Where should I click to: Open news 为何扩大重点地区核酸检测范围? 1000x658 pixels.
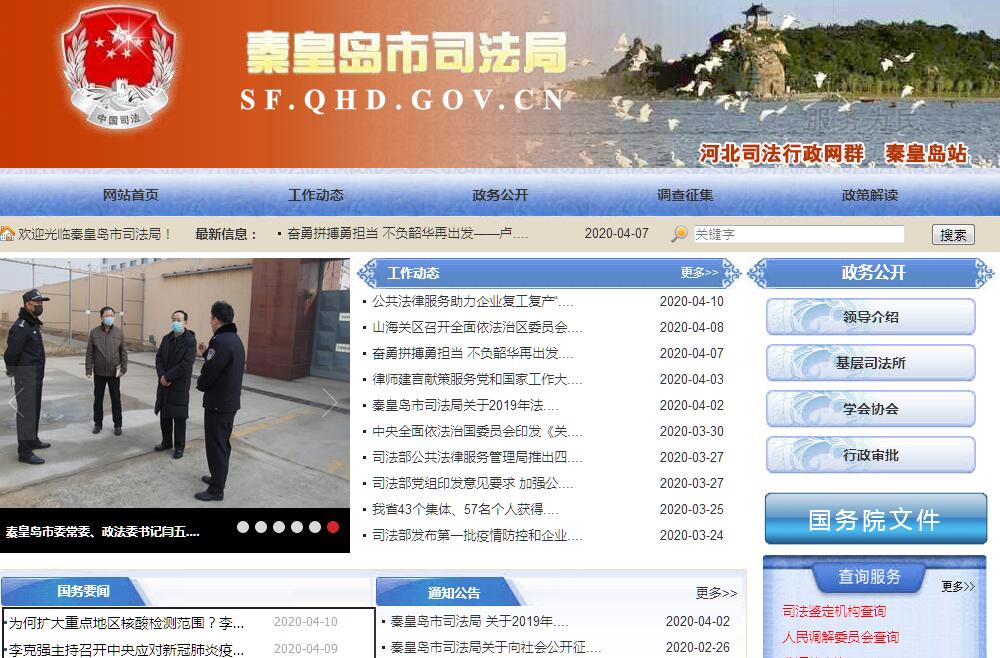[126, 623]
